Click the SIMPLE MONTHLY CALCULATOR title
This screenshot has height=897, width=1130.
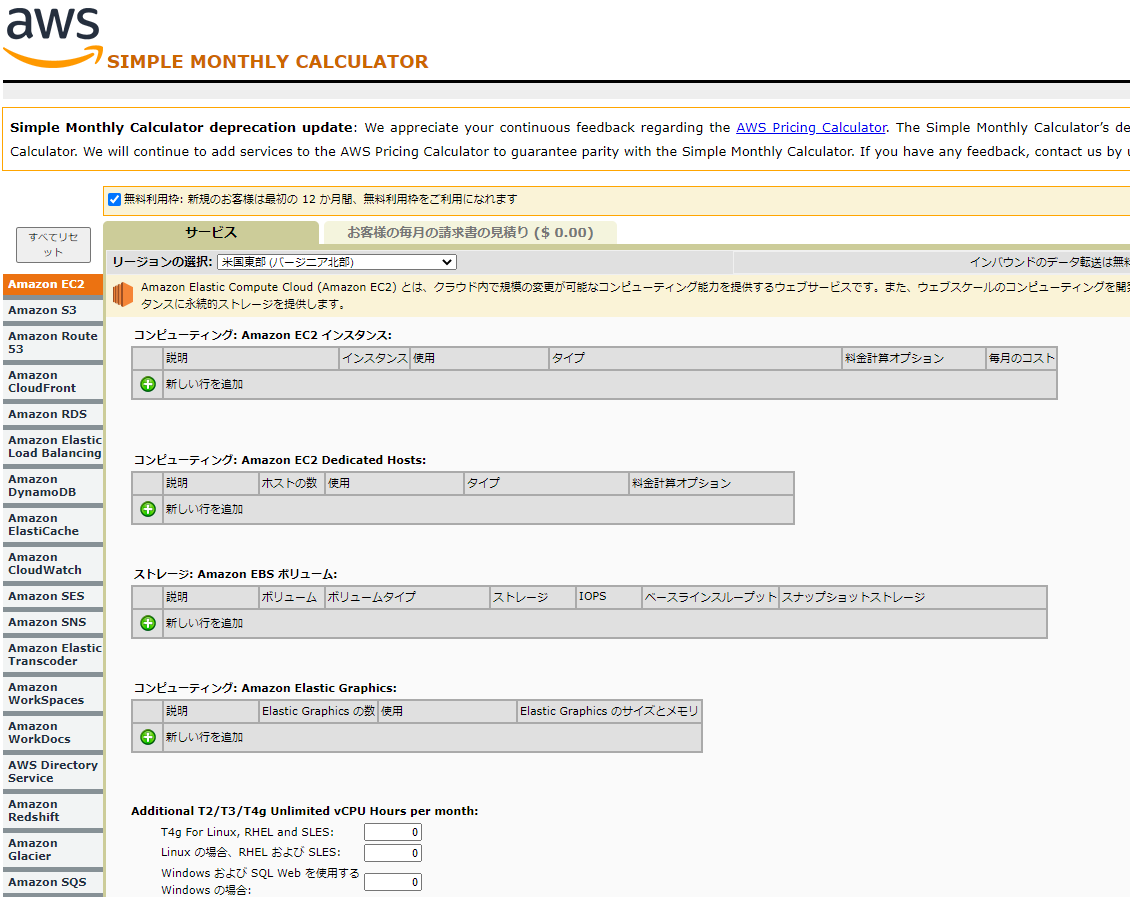pos(267,62)
